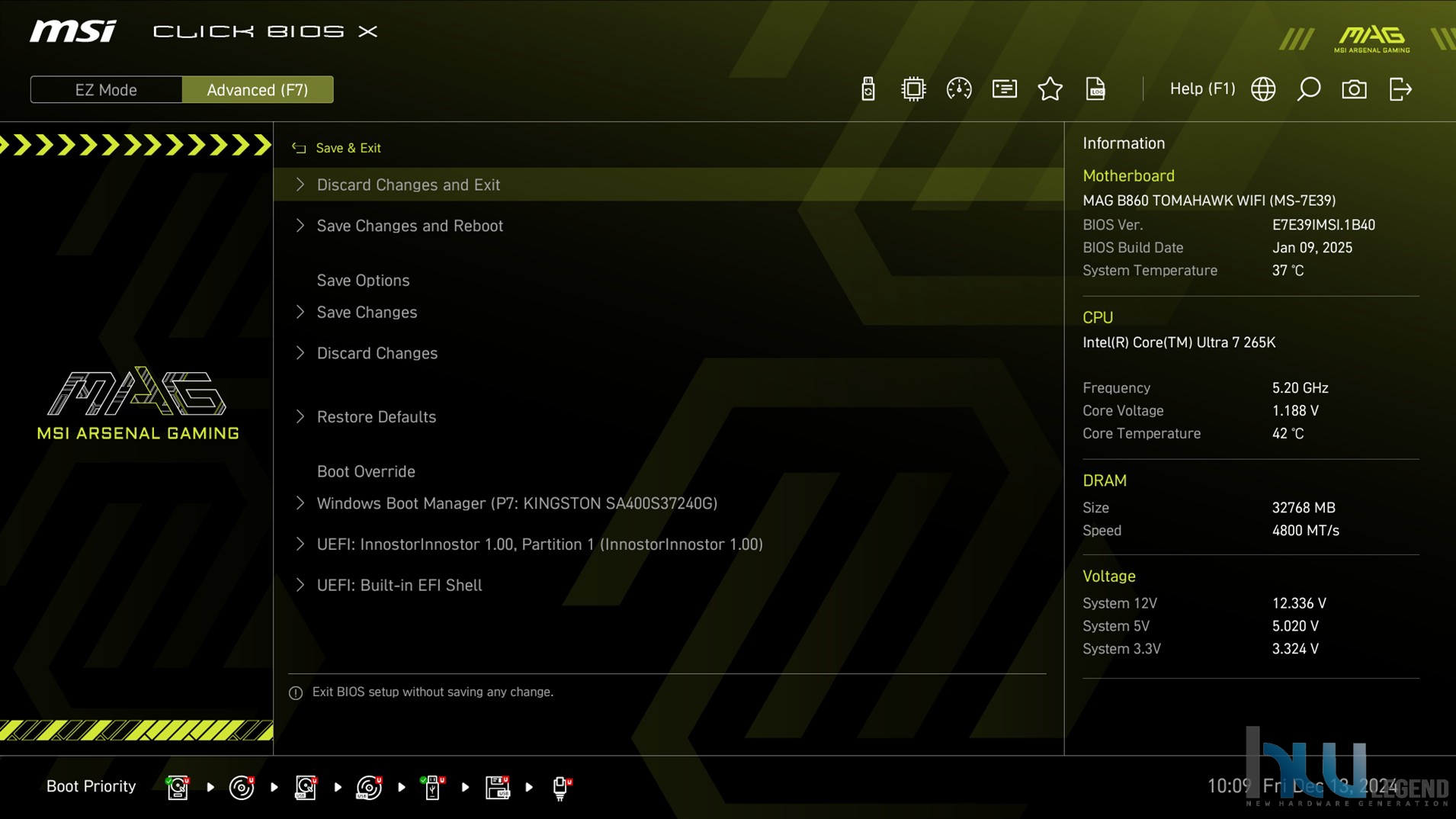1456x819 pixels.
Task: Click the back arrow beside Save & Exit
Action: [x=299, y=148]
